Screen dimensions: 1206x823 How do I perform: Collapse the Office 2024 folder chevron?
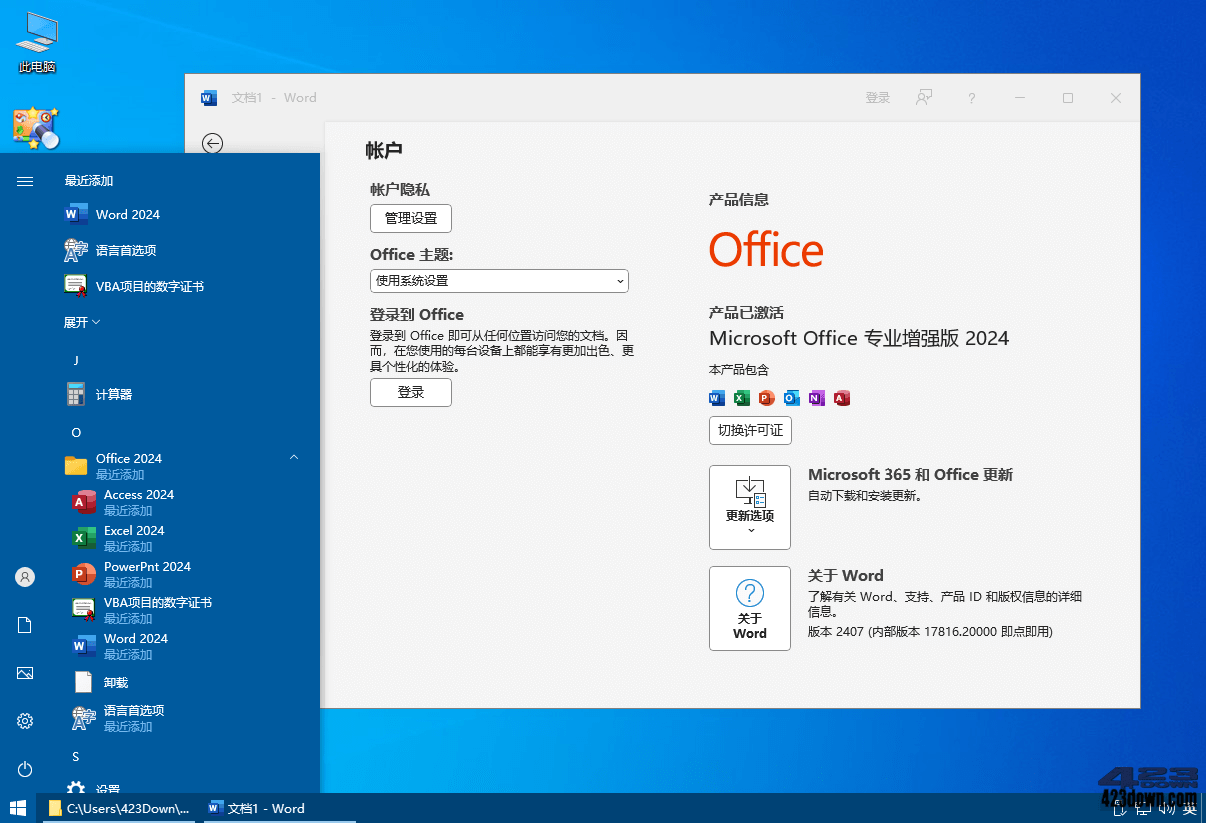293,455
